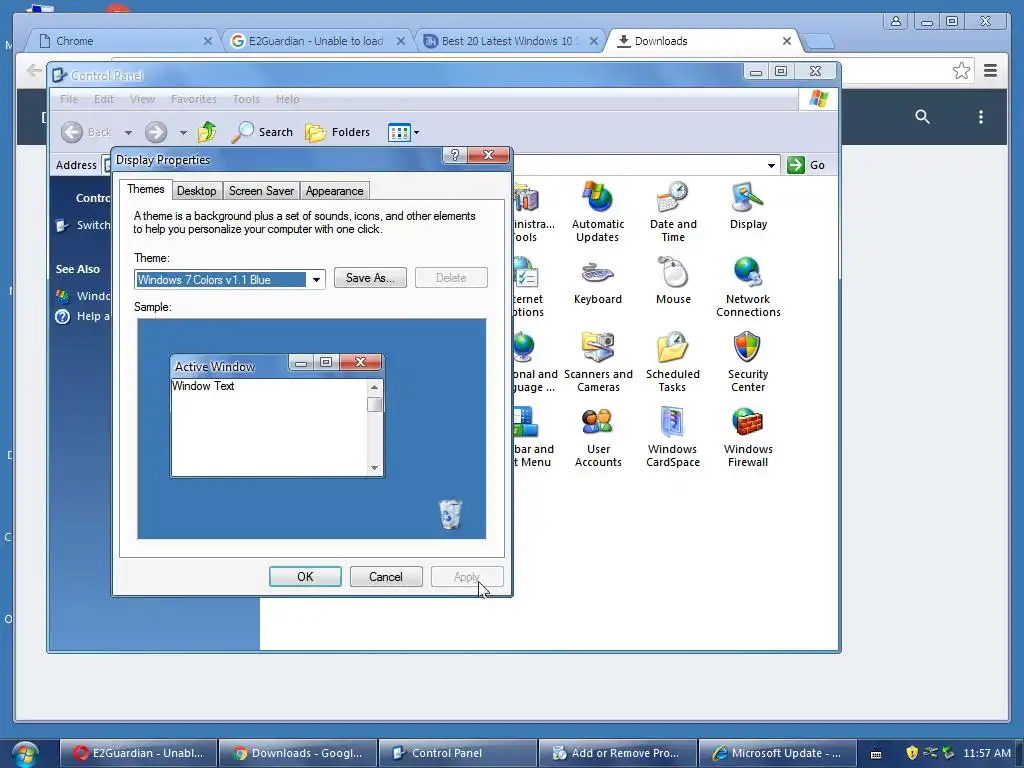The height and width of the screenshot is (768, 1024).
Task: Switch to the Appearance tab
Action: 334,191
